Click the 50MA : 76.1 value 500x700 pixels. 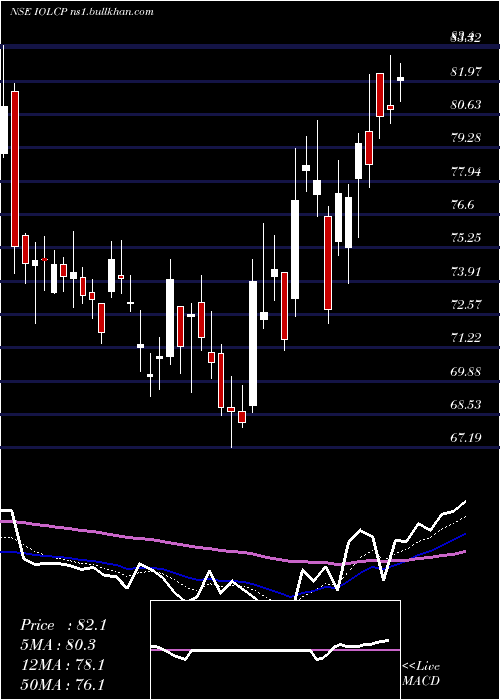62,684
